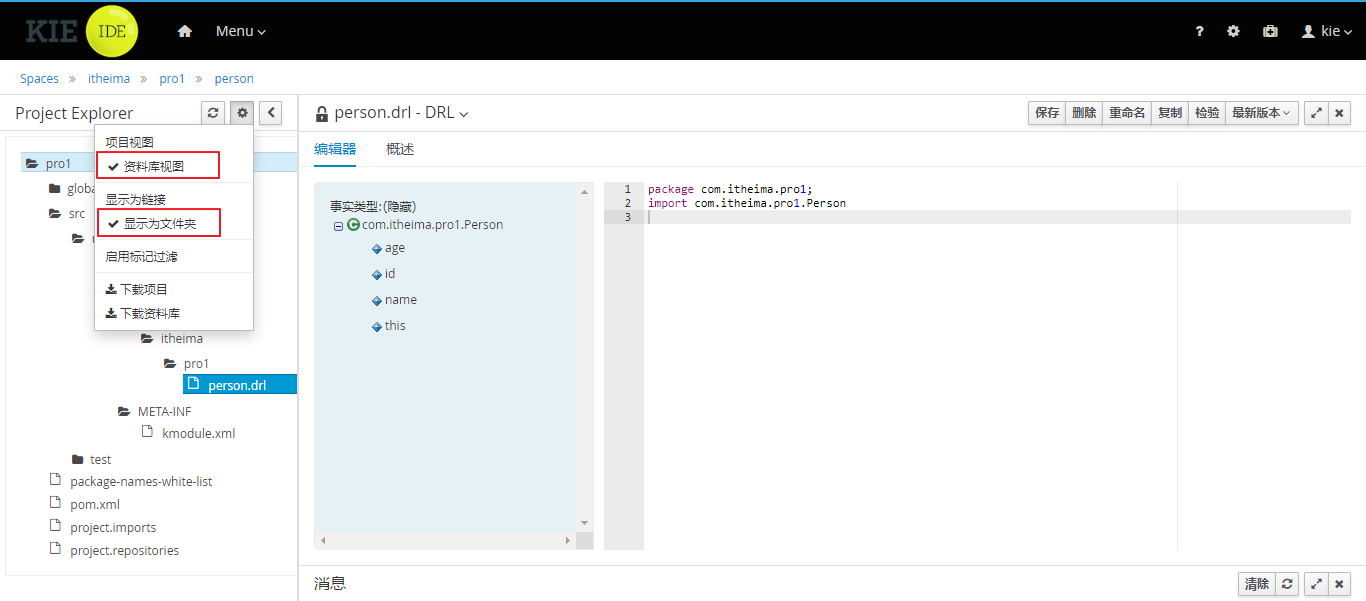Toggle the 资料库视图 checked option
The image size is (1366, 601).
pos(156,166)
